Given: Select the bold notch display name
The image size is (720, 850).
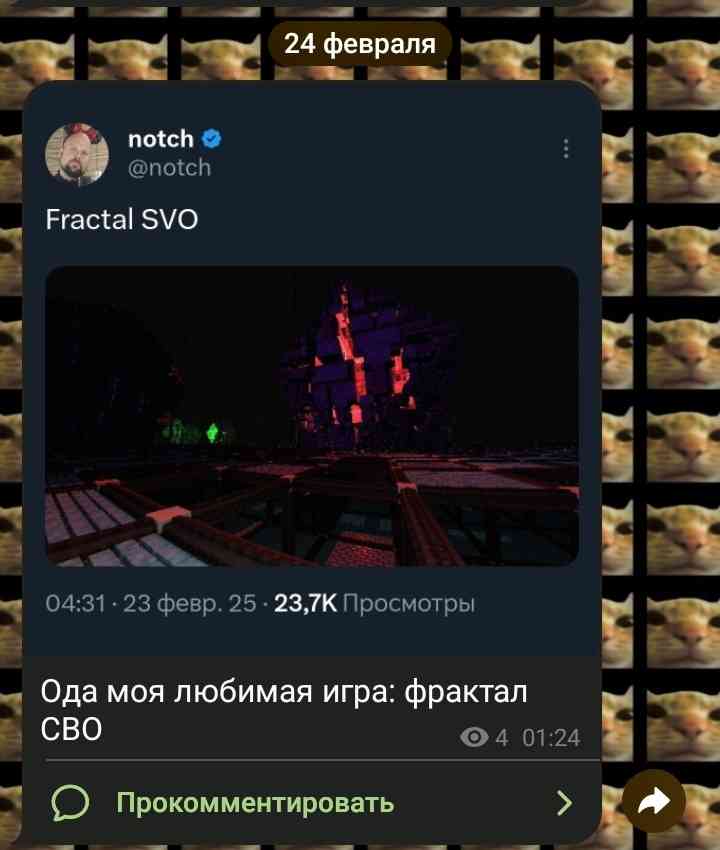Looking at the screenshot, I should 161,139.
